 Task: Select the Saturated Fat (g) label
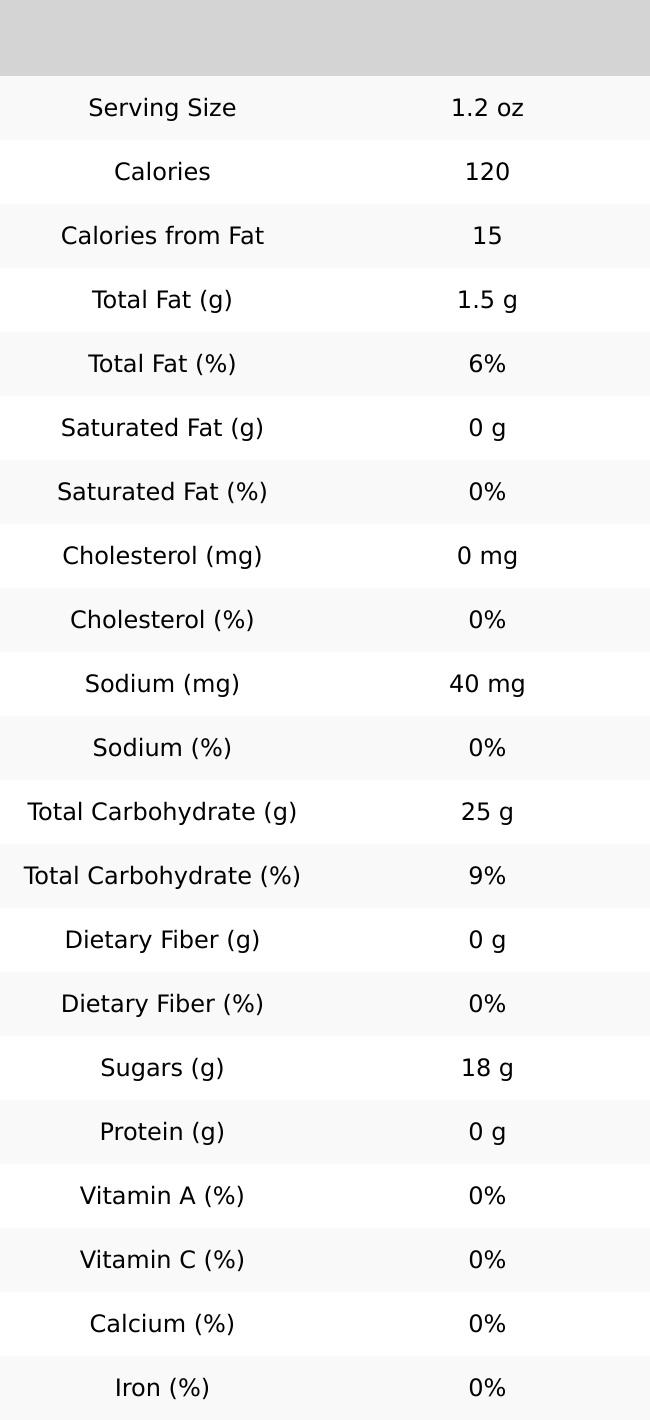[162, 428]
